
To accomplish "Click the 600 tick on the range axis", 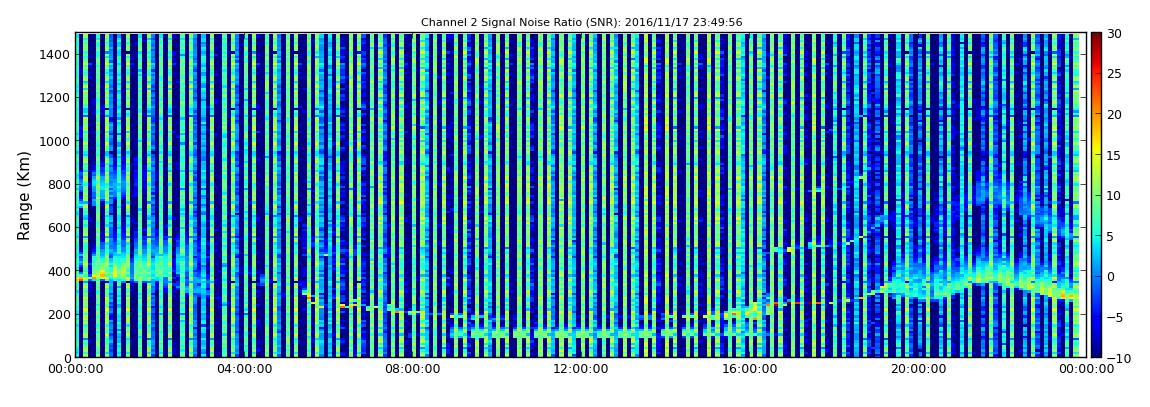I will coord(59,227).
